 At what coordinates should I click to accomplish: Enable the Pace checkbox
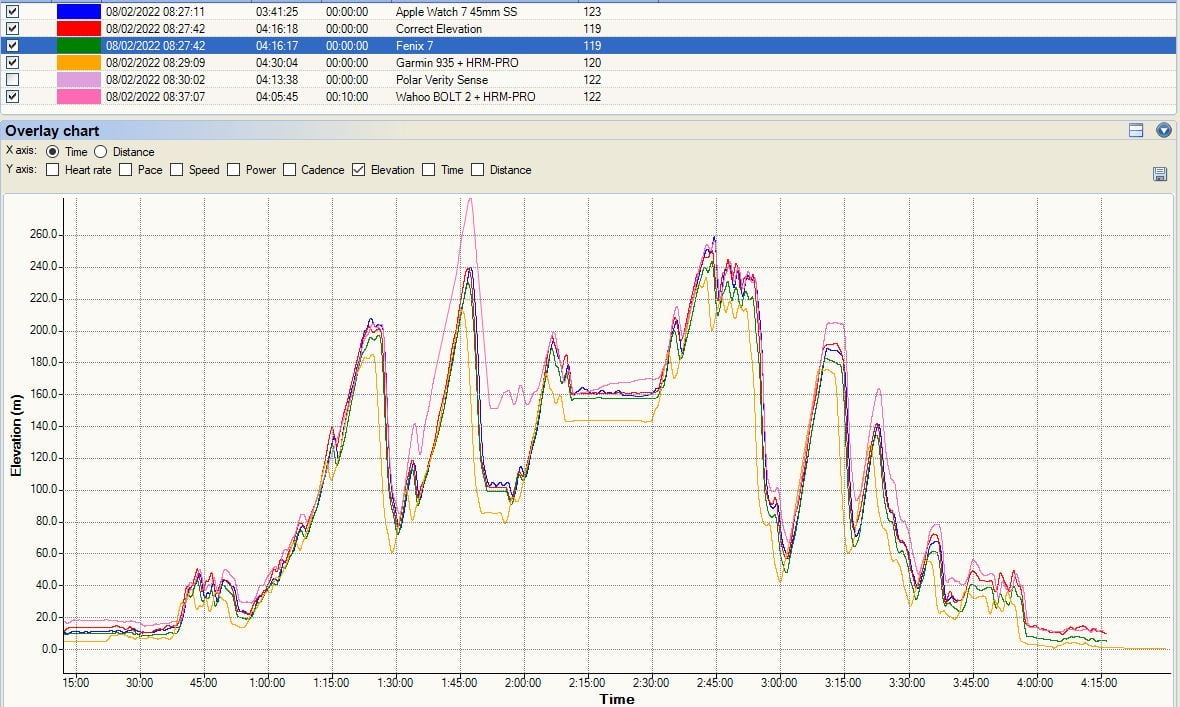click(125, 170)
